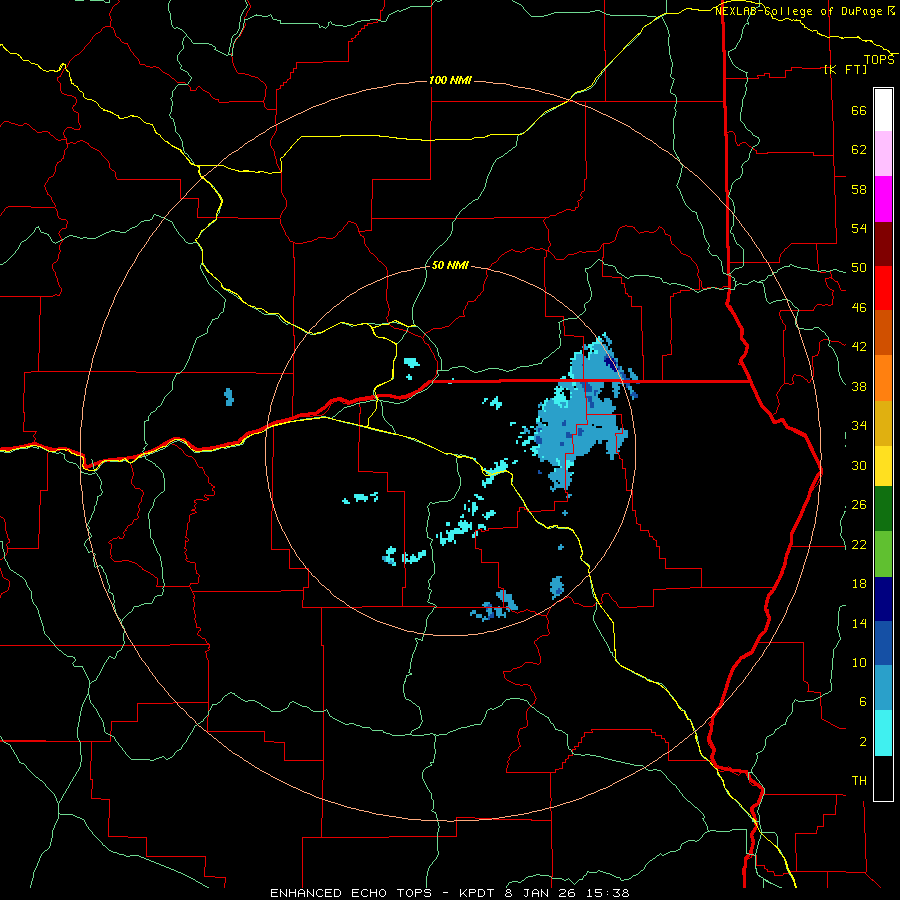Click the '6' legend value
The image size is (900, 900).
pos(862,701)
